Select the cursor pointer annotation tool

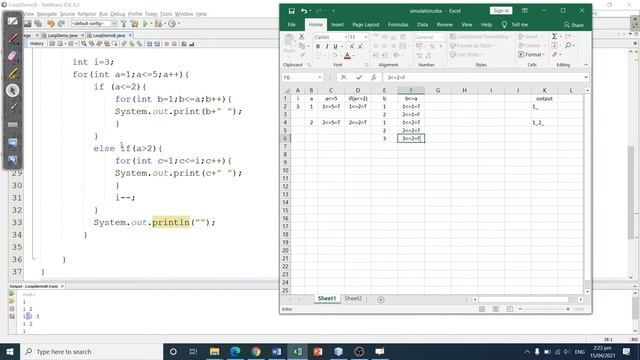(x=13, y=90)
